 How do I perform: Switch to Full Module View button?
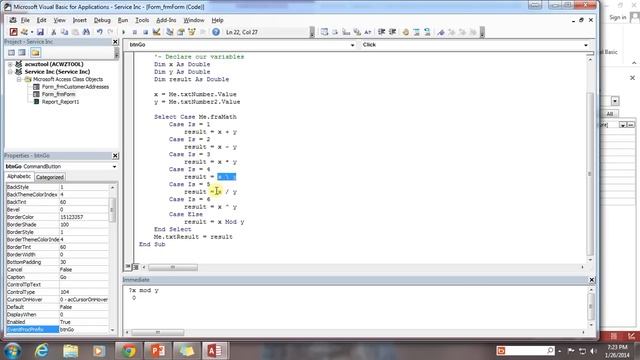click(136, 267)
